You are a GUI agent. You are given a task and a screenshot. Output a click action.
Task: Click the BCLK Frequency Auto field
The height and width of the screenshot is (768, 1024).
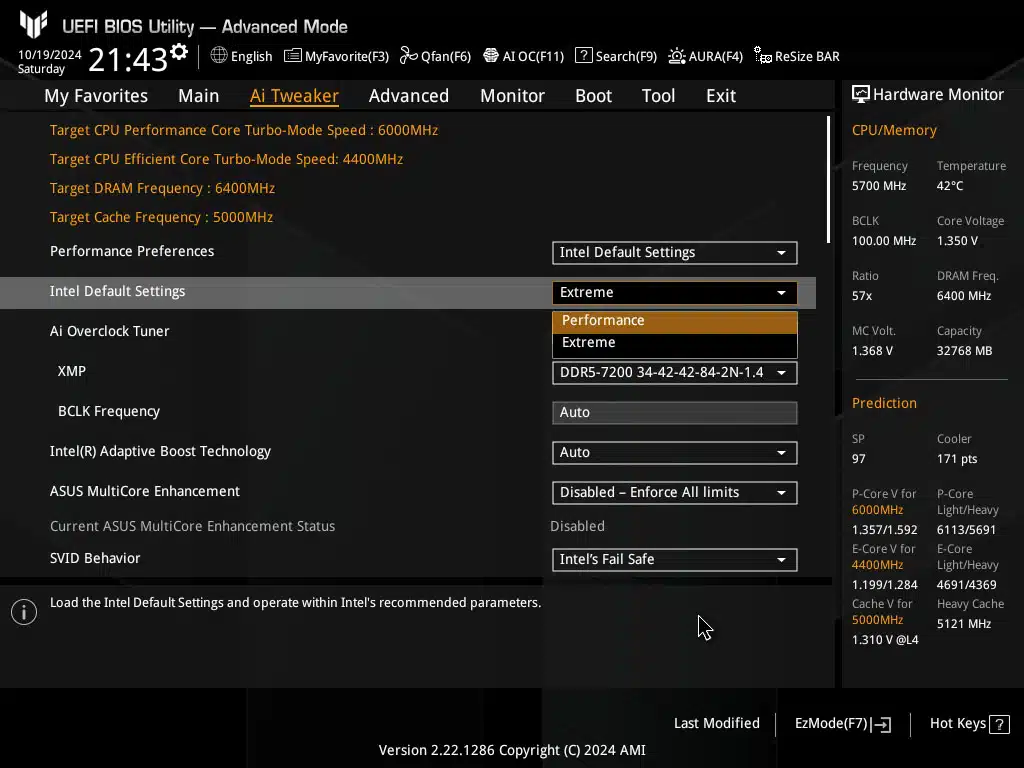675,413
